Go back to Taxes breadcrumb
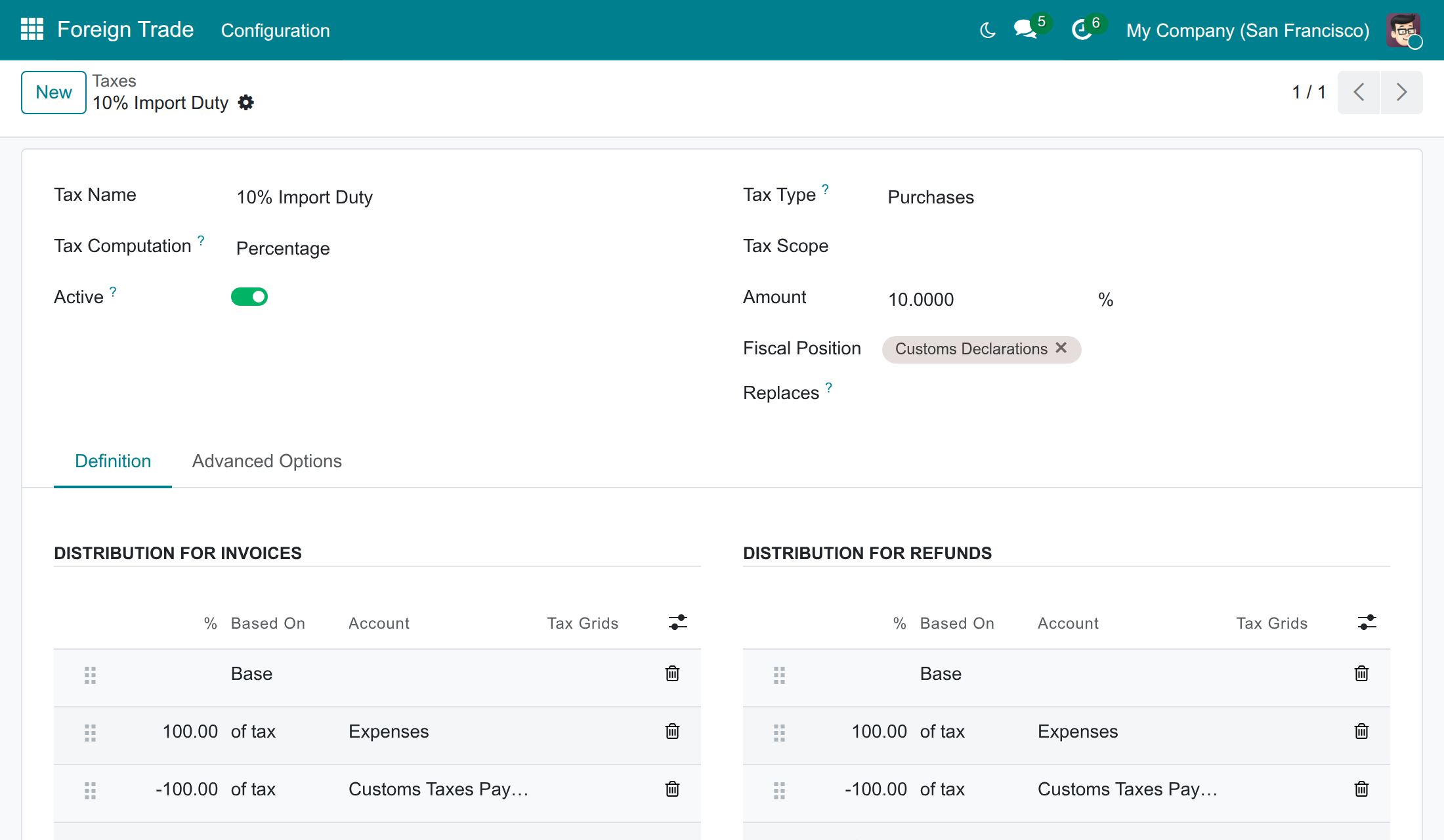 pyautogui.click(x=114, y=81)
